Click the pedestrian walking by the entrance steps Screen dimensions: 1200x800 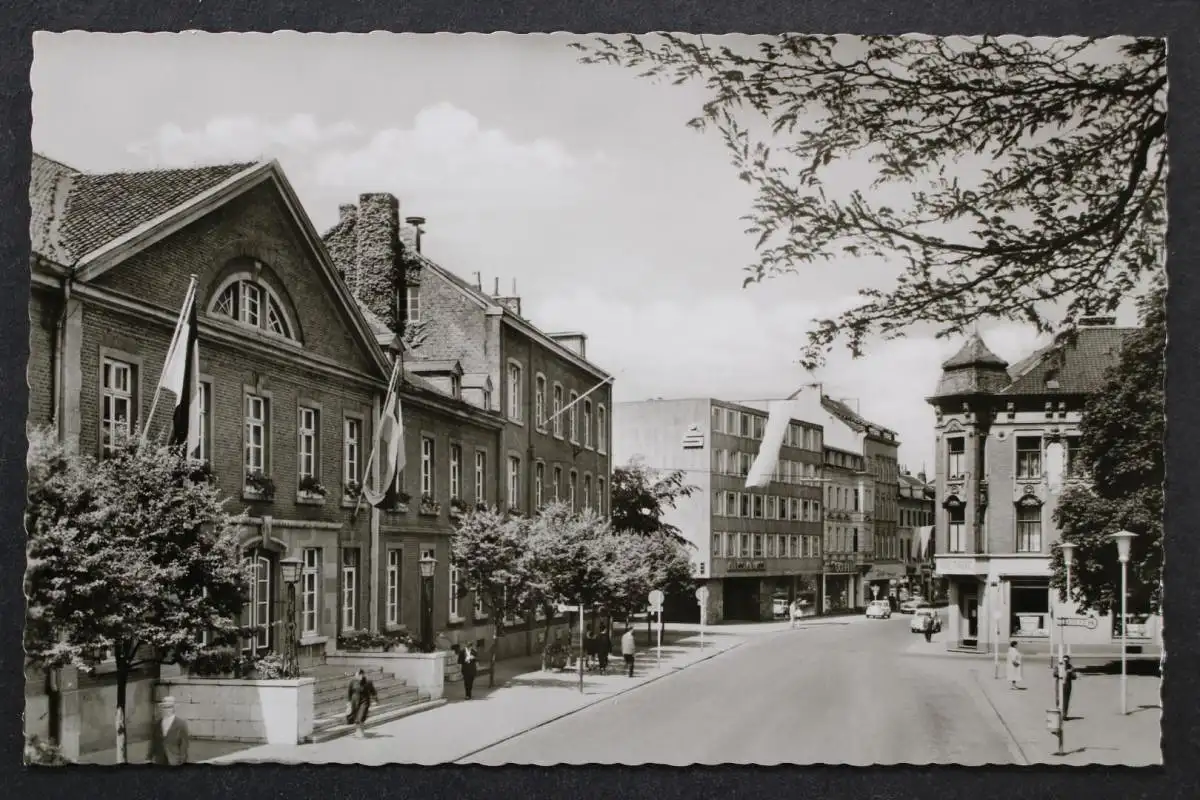tap(360, 700)
